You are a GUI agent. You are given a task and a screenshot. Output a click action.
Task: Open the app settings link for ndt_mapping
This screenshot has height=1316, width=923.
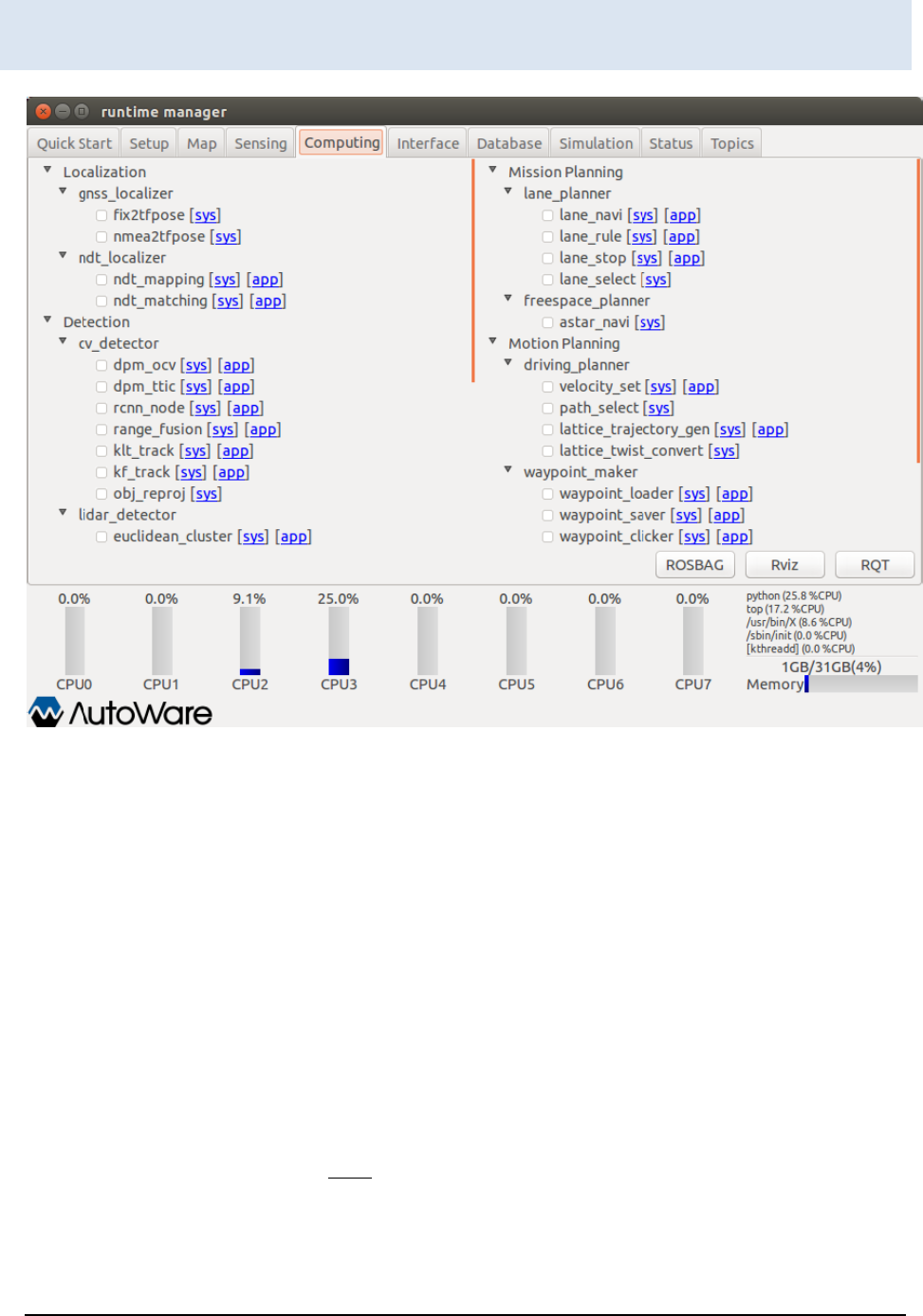coord(266,279)
